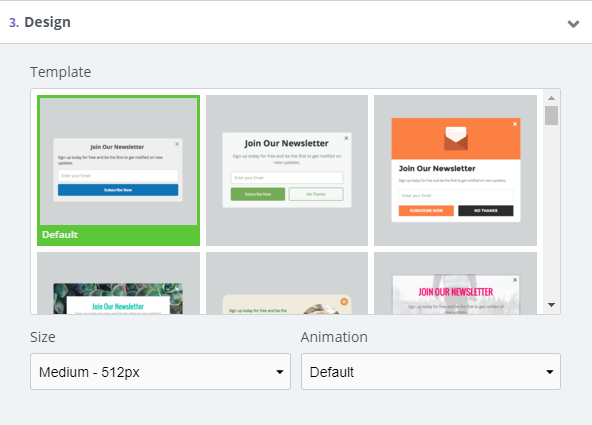Click the X on the pink newsletter template
The width and height of the screenshot is (592, 425).
[x=515, y=280]
